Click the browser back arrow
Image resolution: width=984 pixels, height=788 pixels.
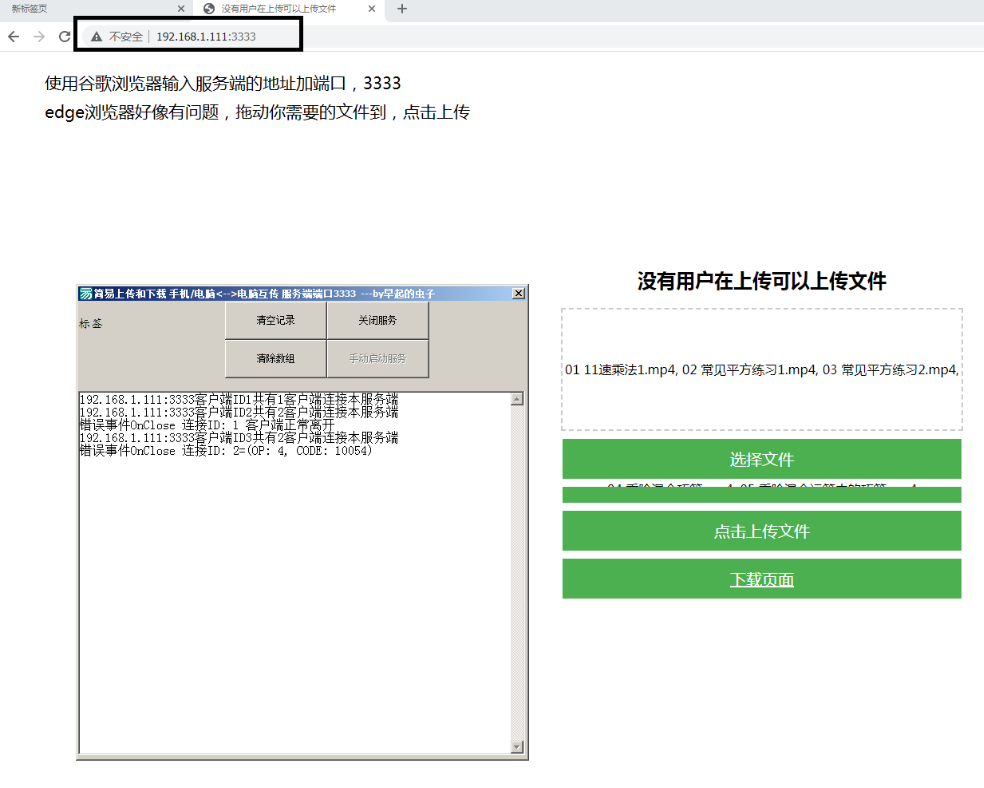click(13, 35)
